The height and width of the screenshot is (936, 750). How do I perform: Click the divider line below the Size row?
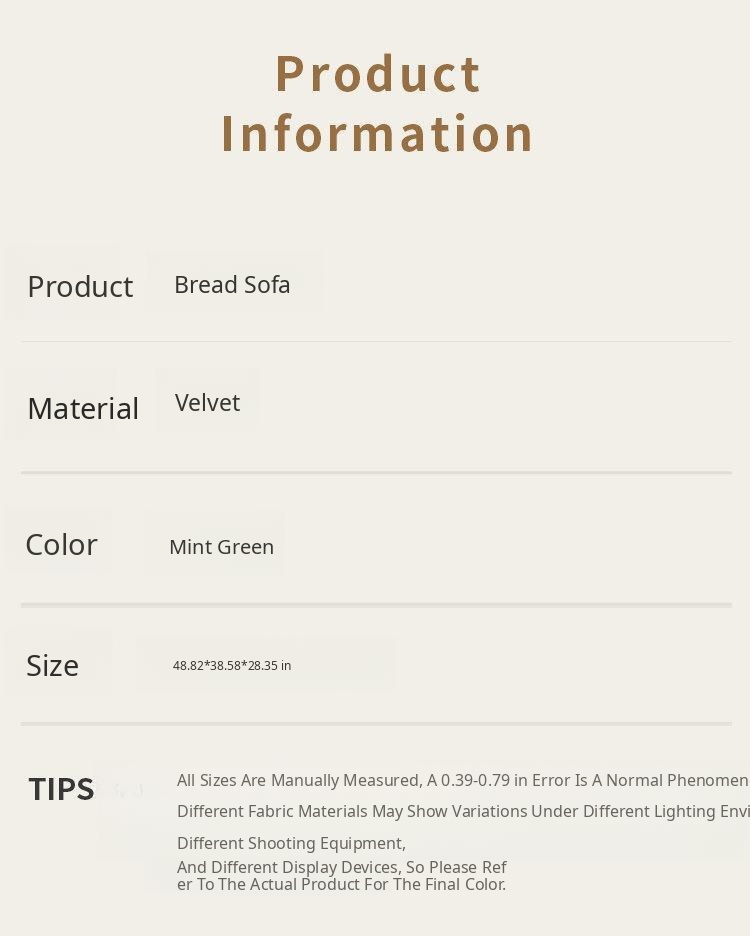tap(376, 723)
